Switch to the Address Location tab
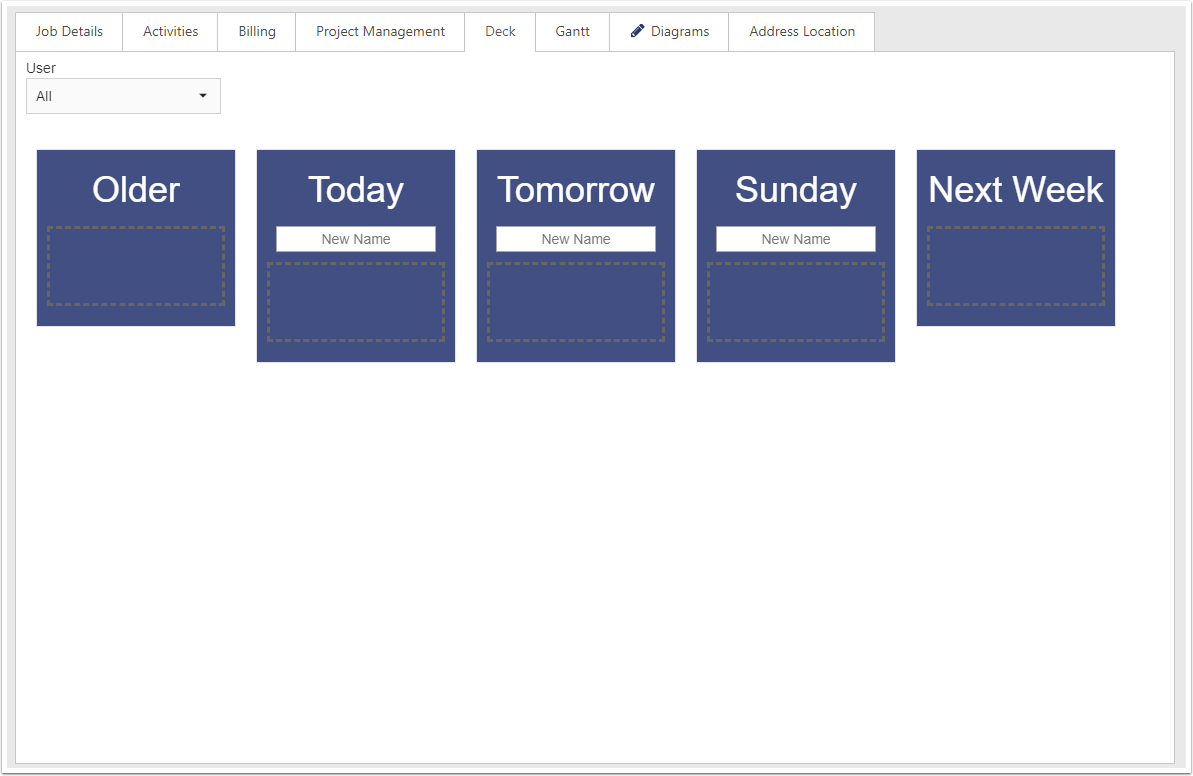The width and height of the screenshot is (1193, 776). point(802,32)
